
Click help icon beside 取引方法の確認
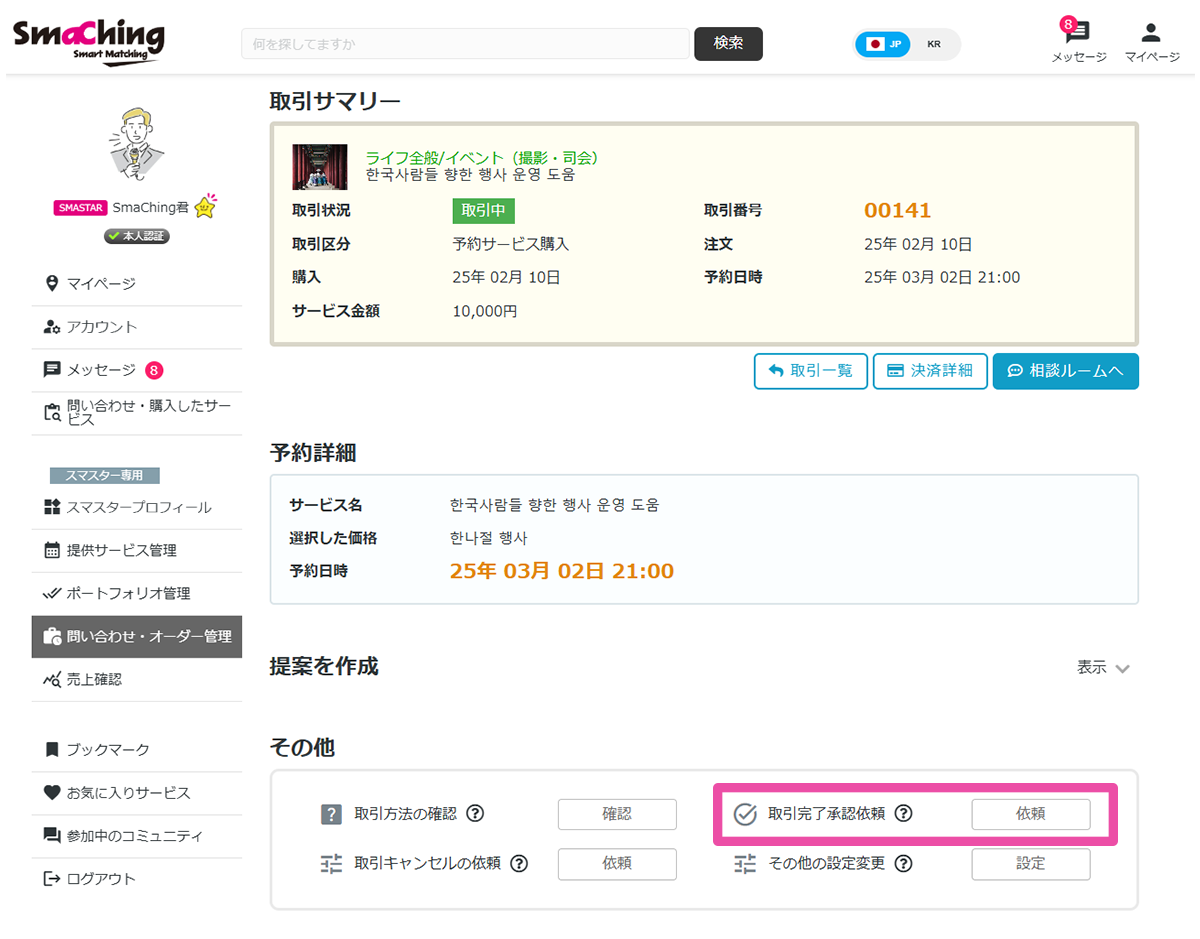[x=476, y=814]
